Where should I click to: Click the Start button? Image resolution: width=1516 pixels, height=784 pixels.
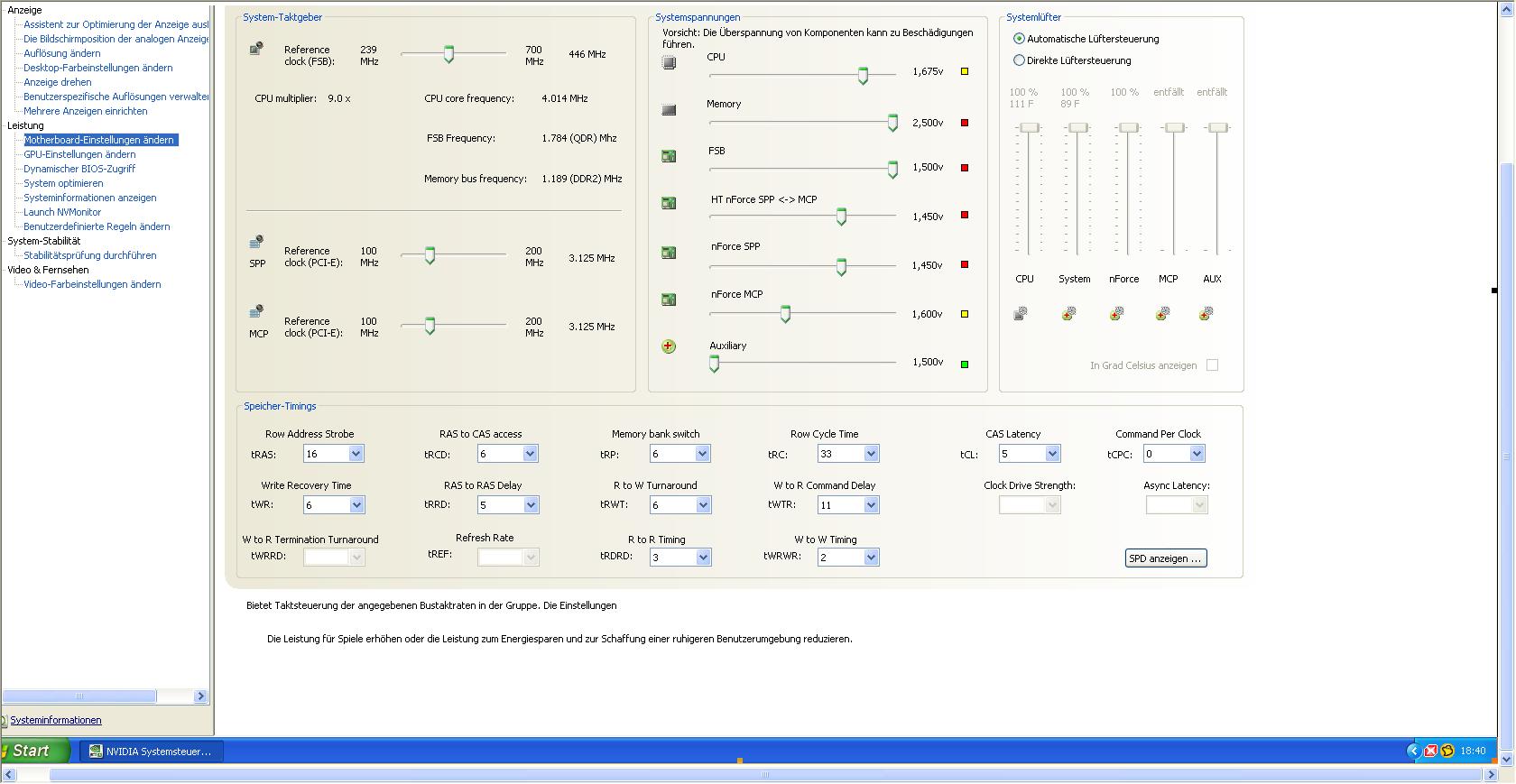click(35, 751)
